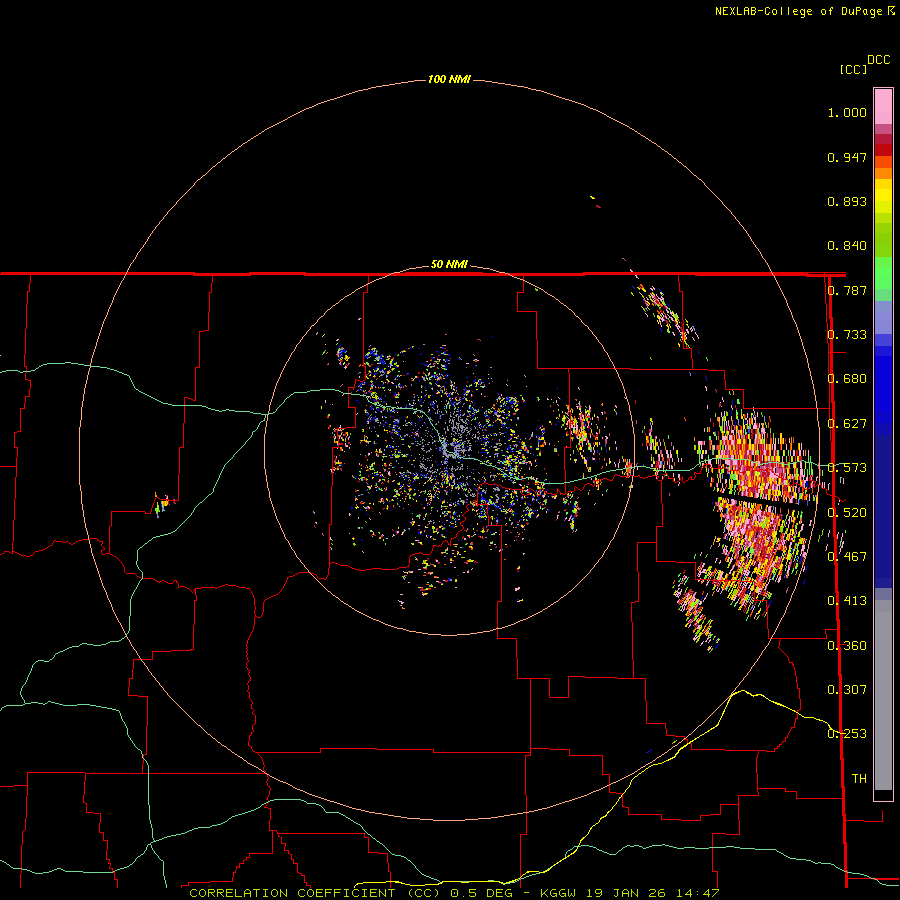Click the 0.520 scale value

tap(847, 512)
